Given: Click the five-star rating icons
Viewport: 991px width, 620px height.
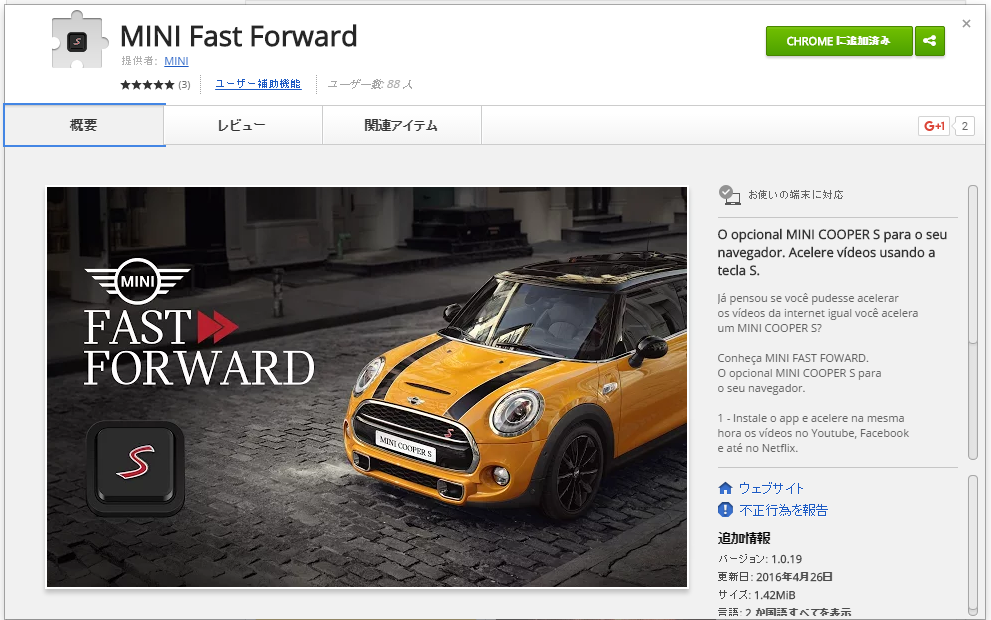Looking at the screenshot, I should point(147,85).
